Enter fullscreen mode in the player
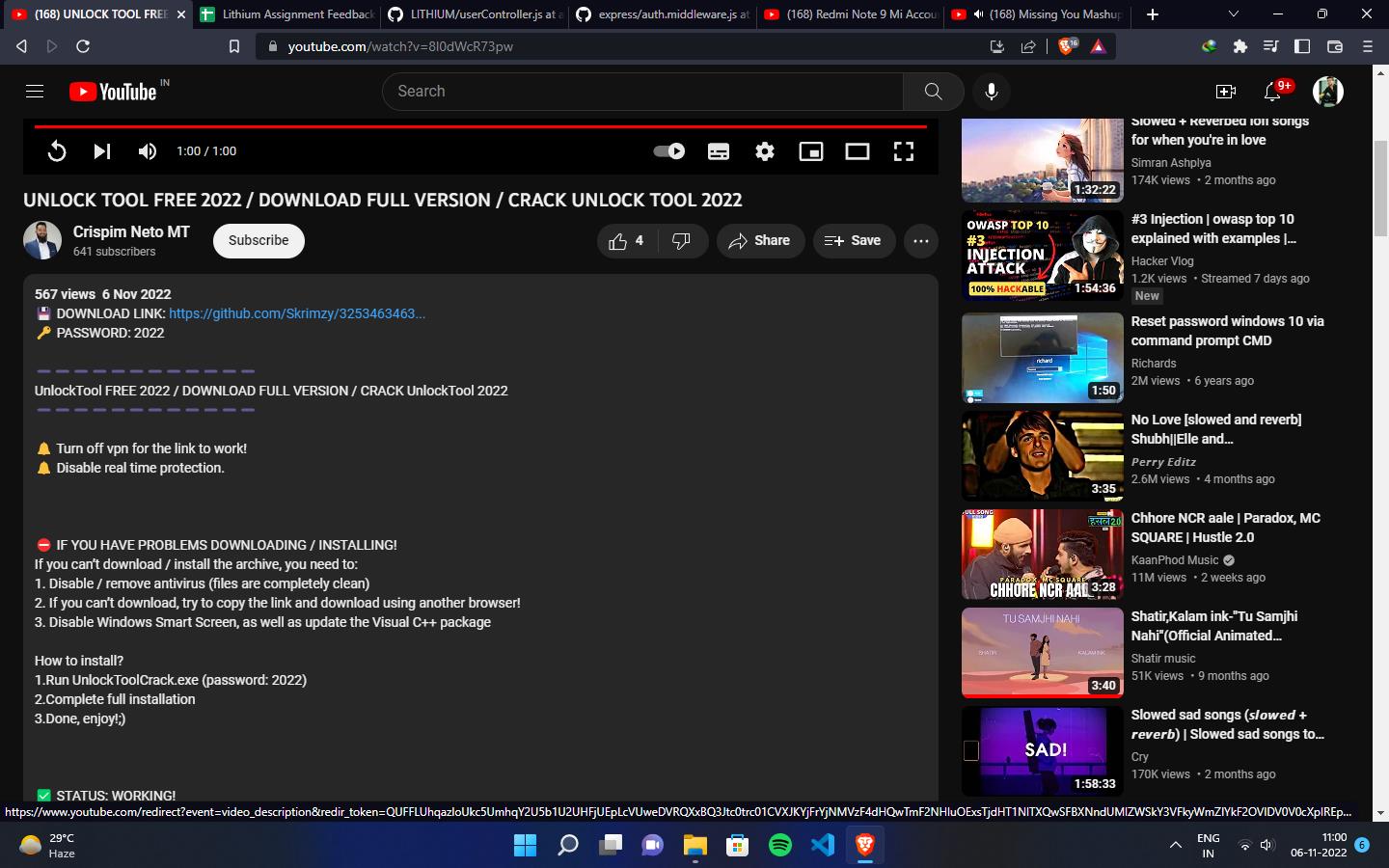The height and width of the screenshot is (868, 1389). click(x=903, y=151)
